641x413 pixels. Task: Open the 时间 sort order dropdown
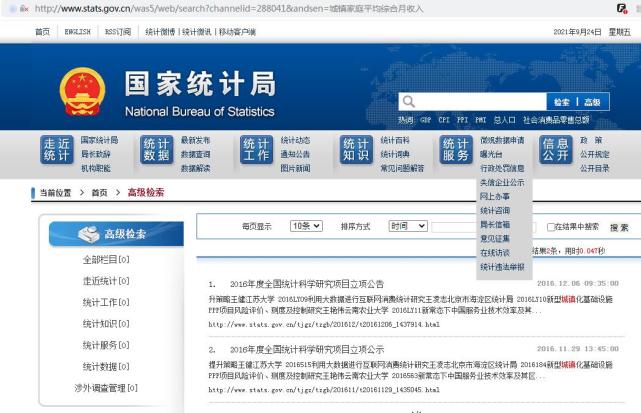pos(408,226)
